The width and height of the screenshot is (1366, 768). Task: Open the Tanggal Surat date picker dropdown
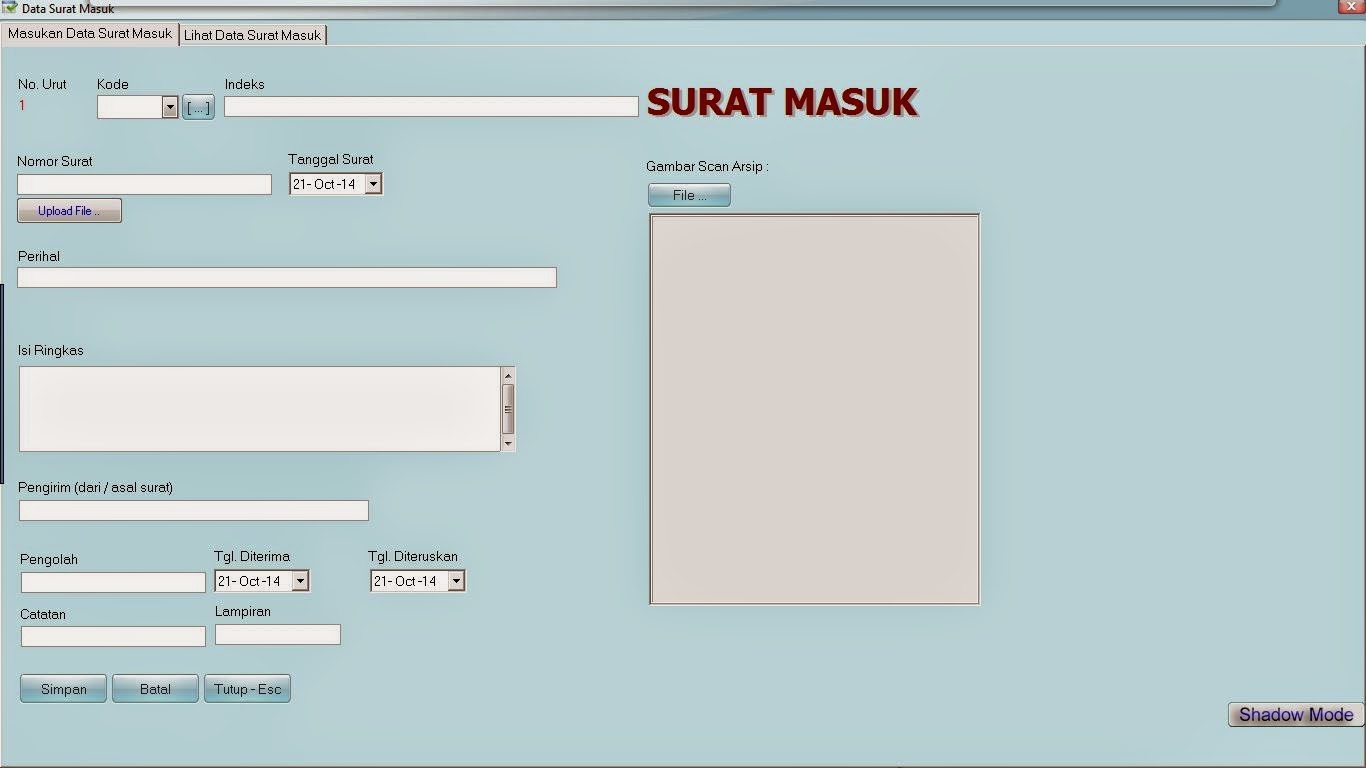click(x=373, y=184)
